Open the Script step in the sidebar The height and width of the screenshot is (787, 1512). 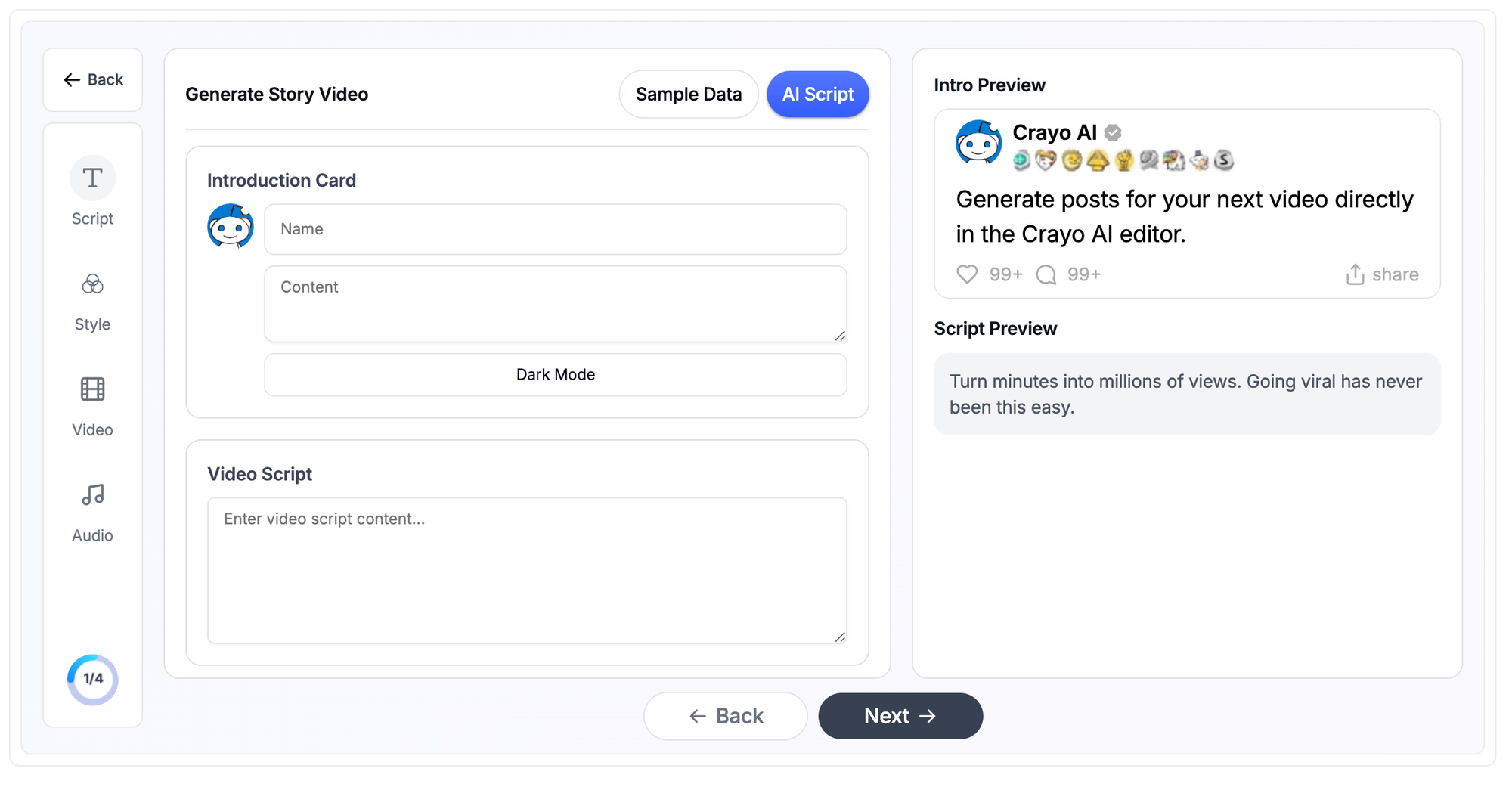pos(92,191)
